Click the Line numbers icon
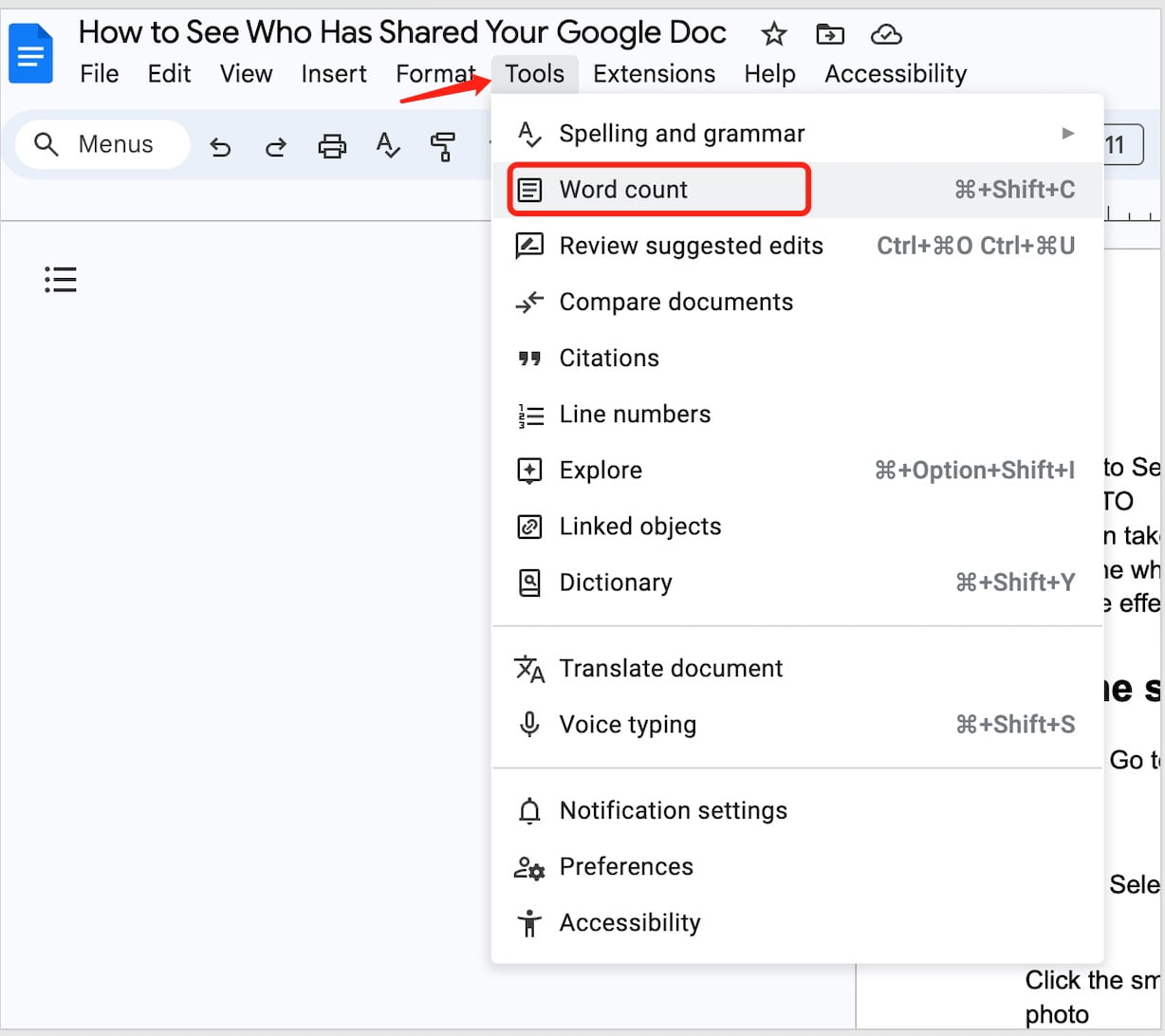 coord(530,415)
